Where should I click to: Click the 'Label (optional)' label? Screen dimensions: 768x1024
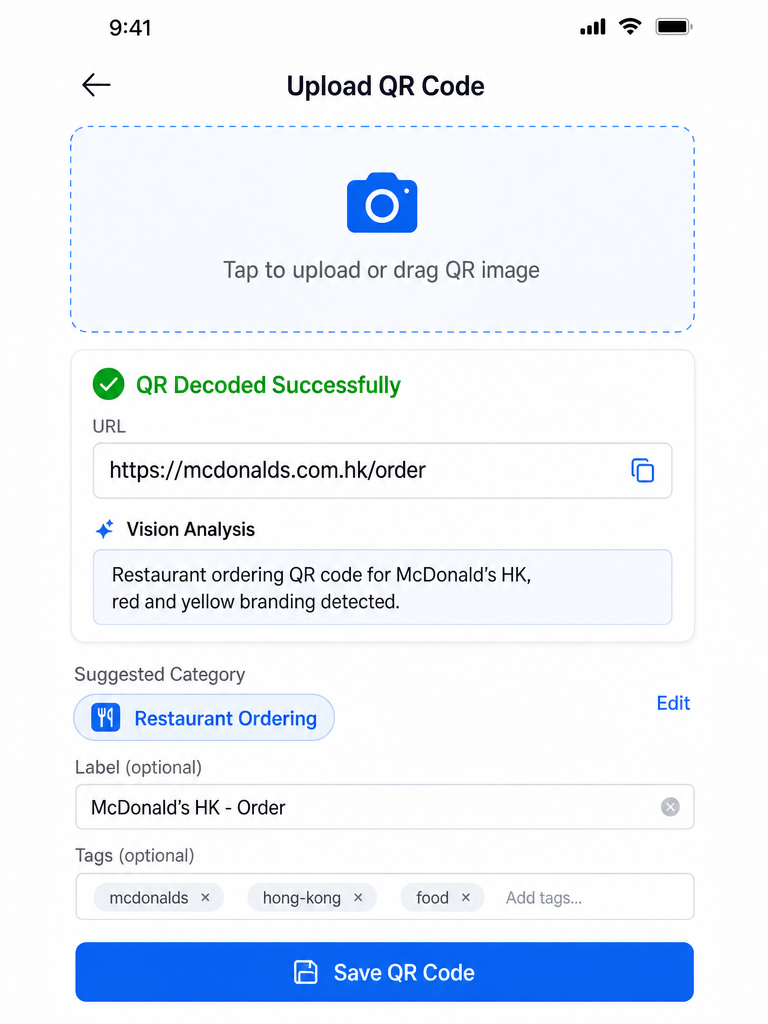[x=138, y=767]
